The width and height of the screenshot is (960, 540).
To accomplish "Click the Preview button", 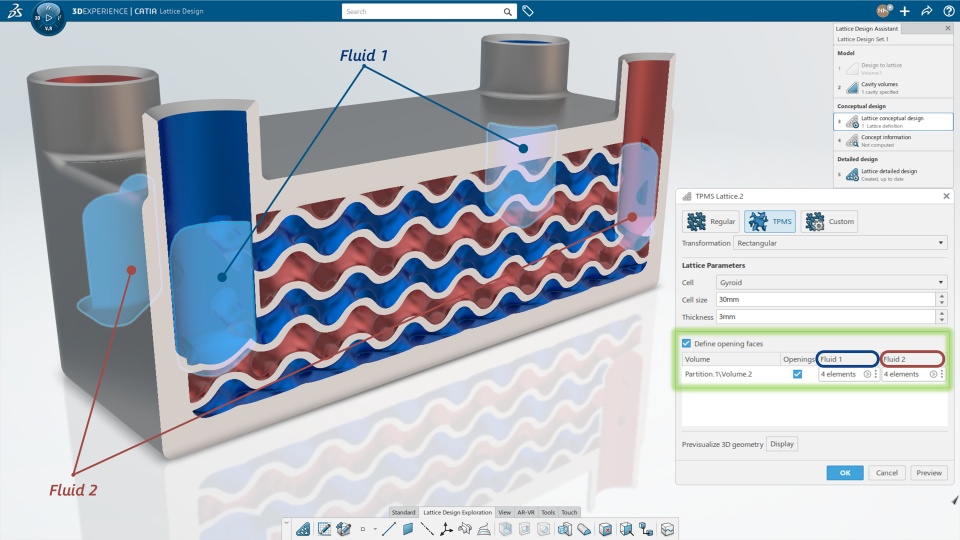I will [x=929, y=473].
